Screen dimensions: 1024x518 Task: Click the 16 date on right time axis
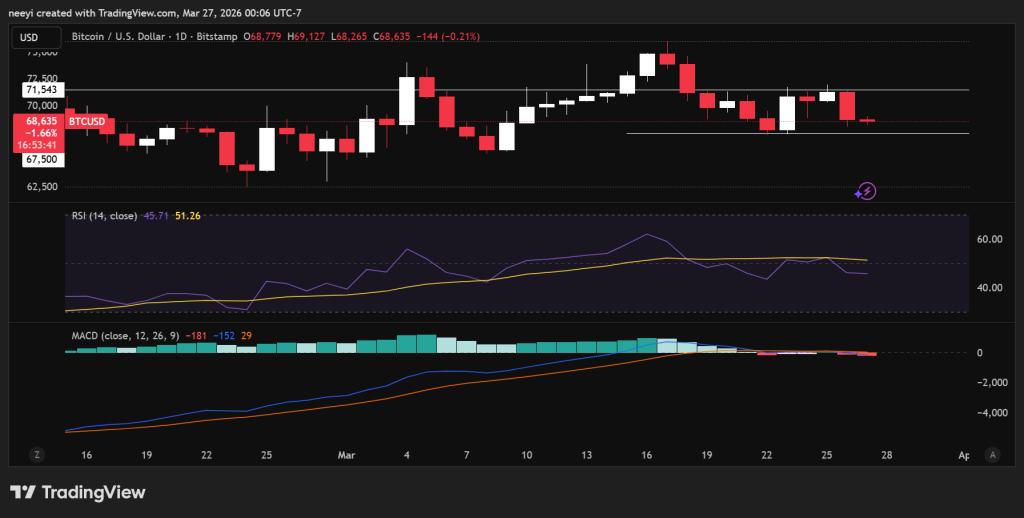click(x=647, y=455)
